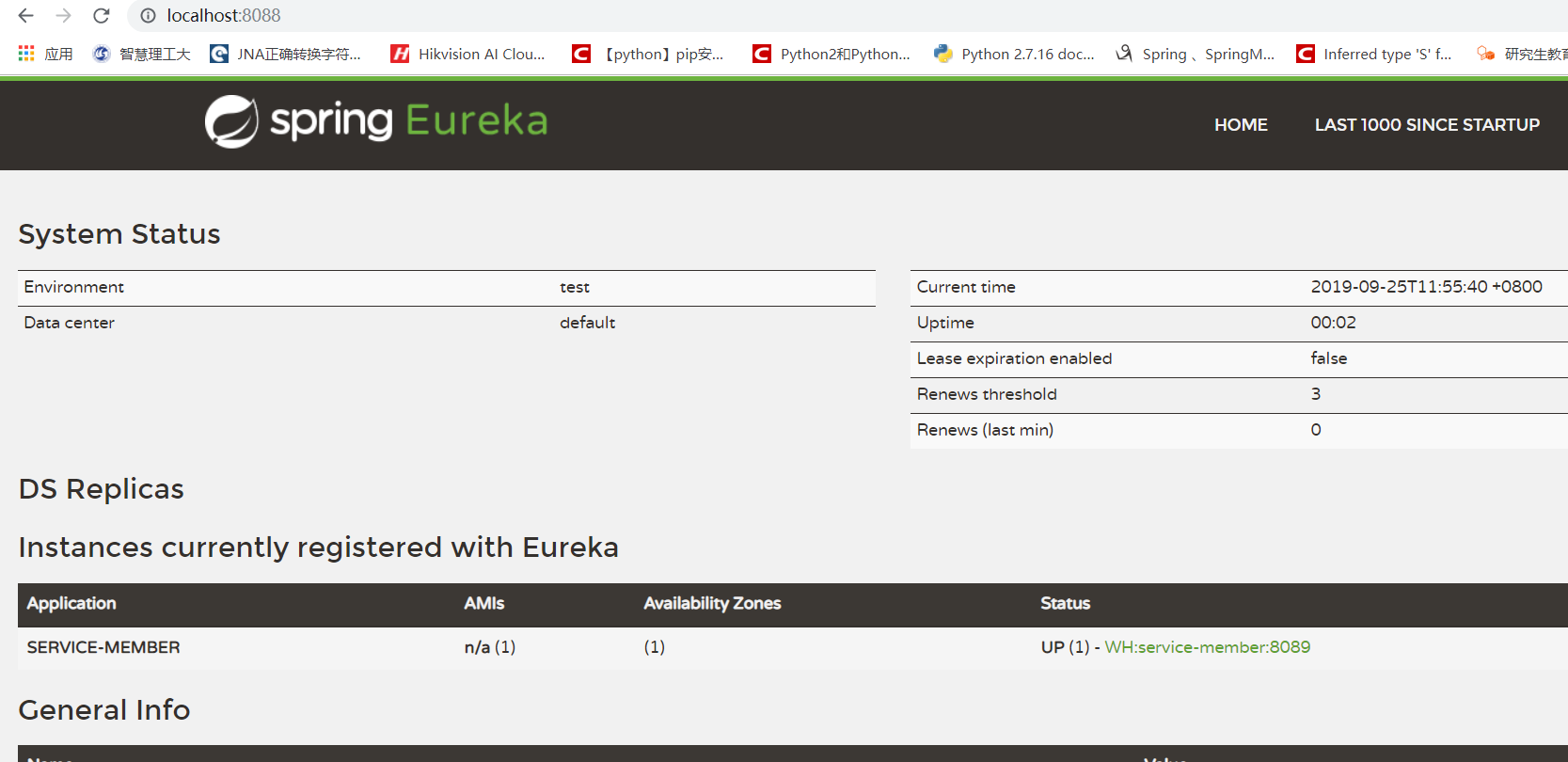1568x762 pixels.
Task: Select the environment value 'test'
Action: (575, 287)
